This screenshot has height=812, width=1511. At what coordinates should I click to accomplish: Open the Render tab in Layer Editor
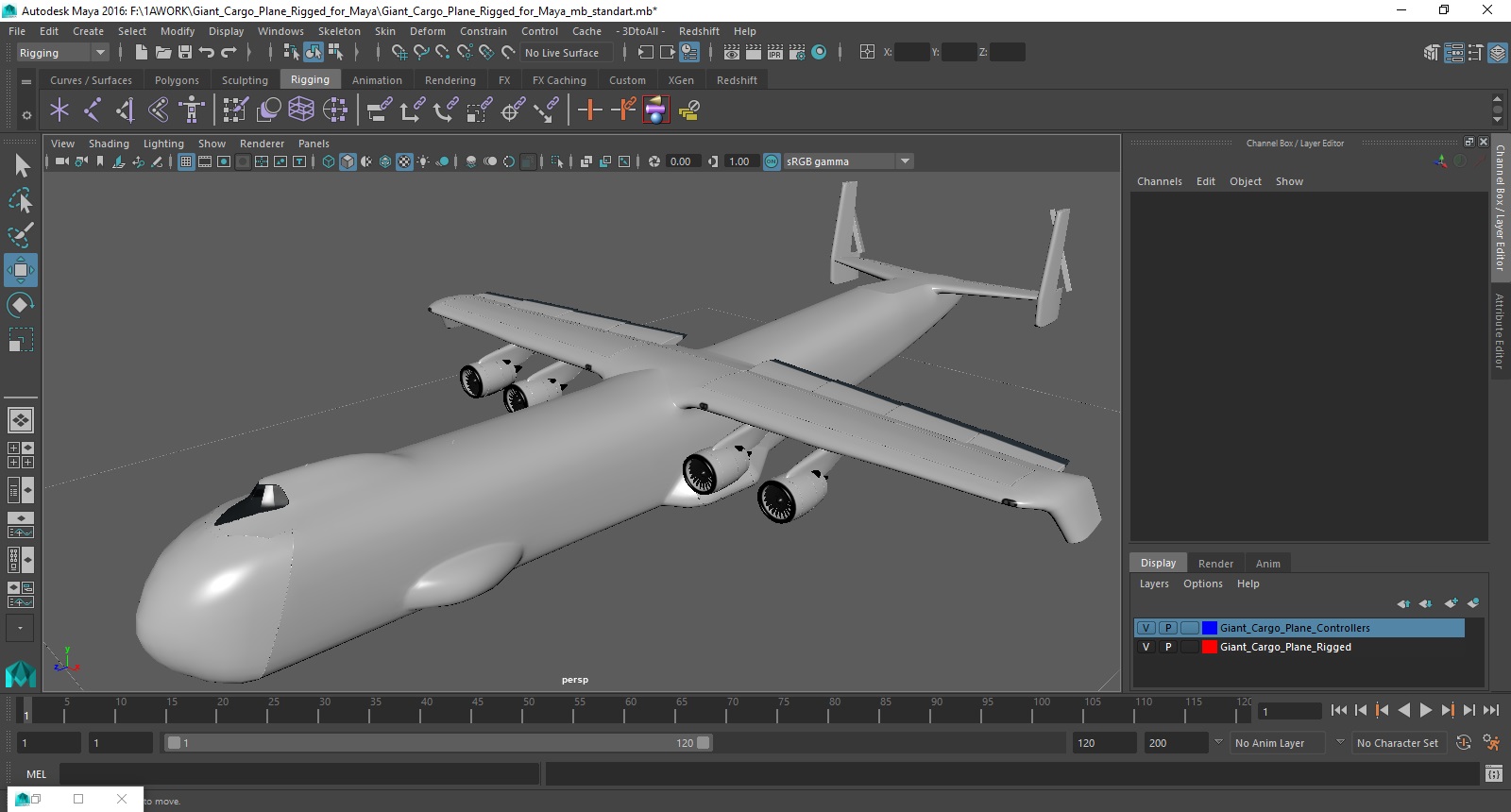[x=1215, y=564]
